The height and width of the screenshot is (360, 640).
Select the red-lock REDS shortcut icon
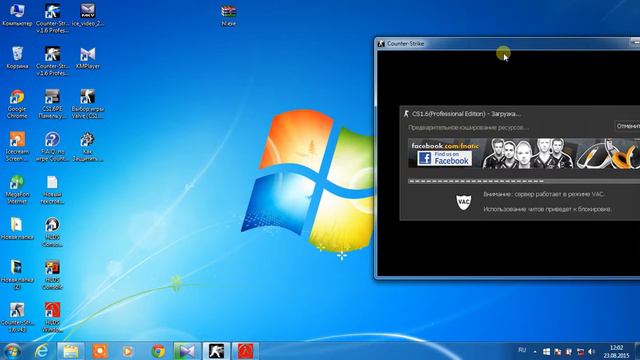click(52, 317)
